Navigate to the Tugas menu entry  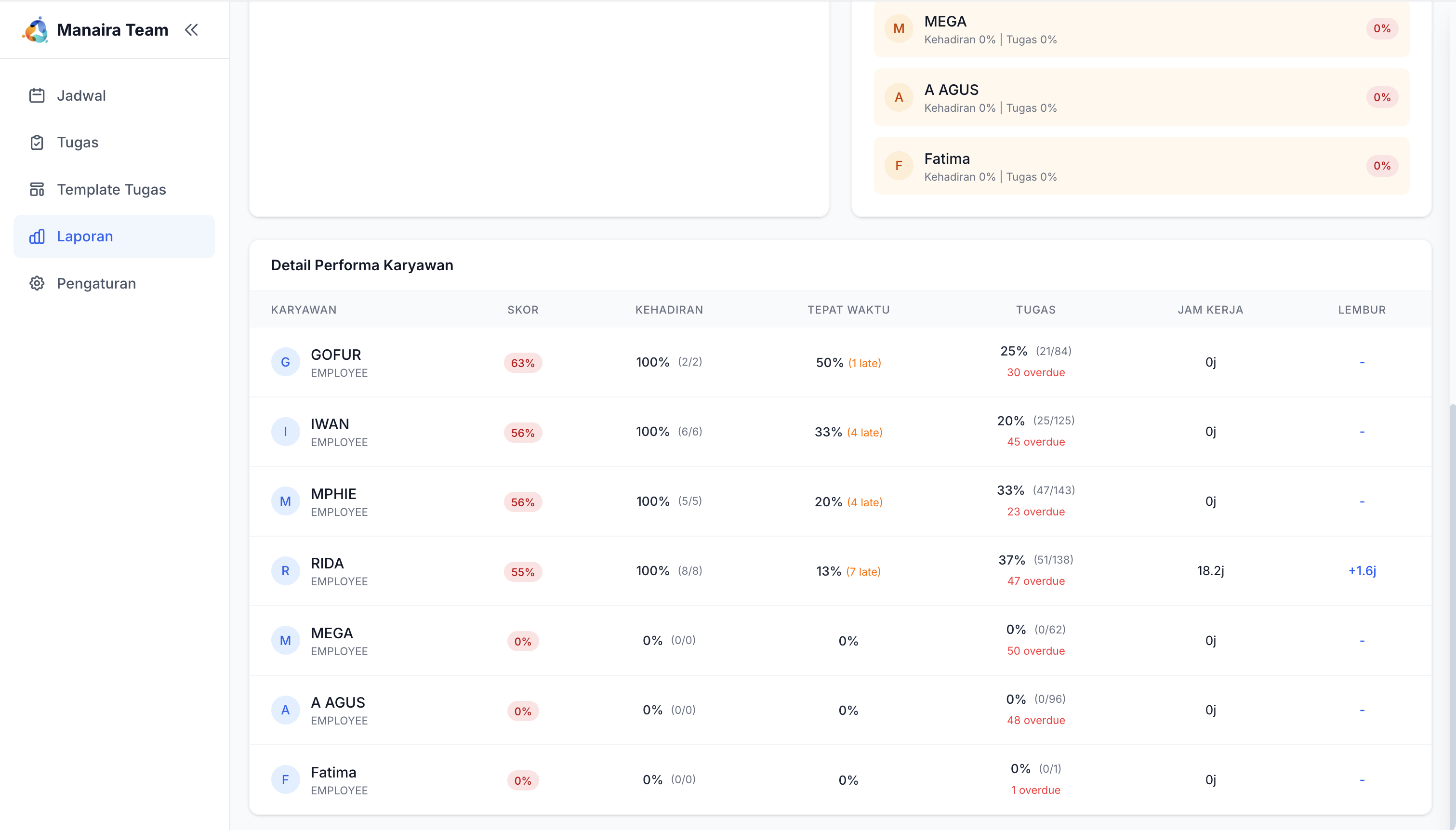[77, 142]
